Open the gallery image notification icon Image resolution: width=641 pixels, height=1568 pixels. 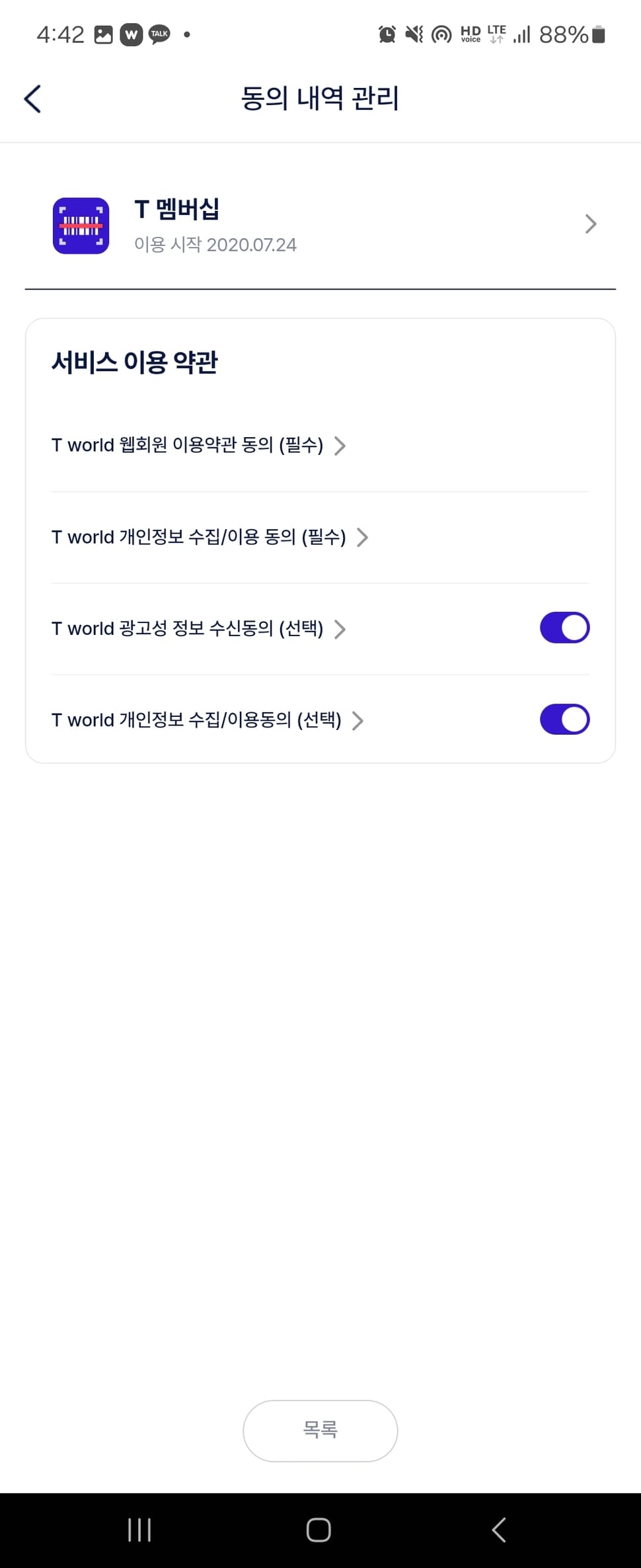[104, 34]
